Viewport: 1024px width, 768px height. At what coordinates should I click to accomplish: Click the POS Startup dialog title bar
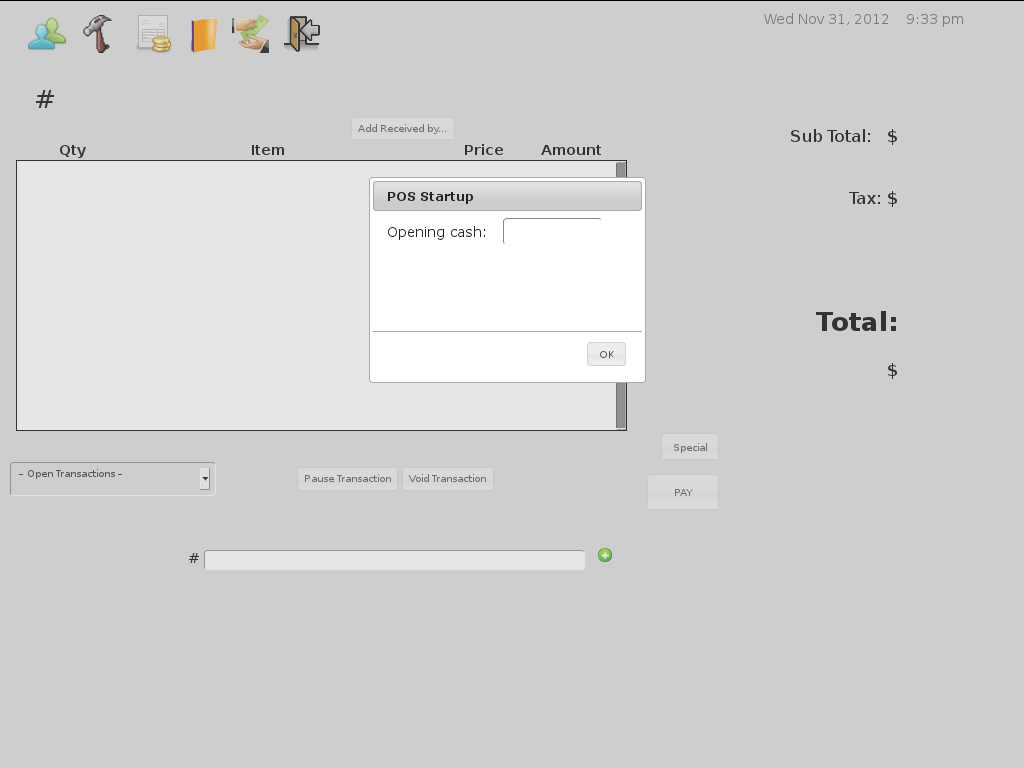(x=507, y=196)
